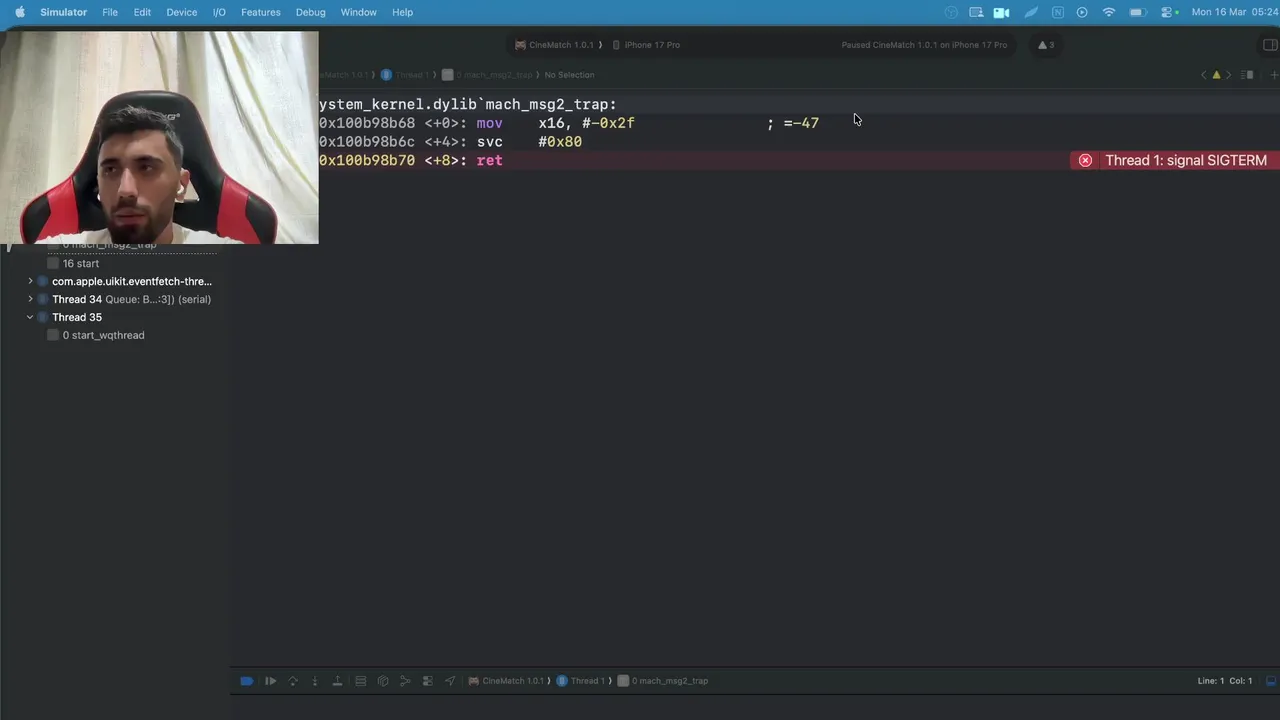Open the Edit menu
This screenshot has height=720, width=1280.
[142, 12]
